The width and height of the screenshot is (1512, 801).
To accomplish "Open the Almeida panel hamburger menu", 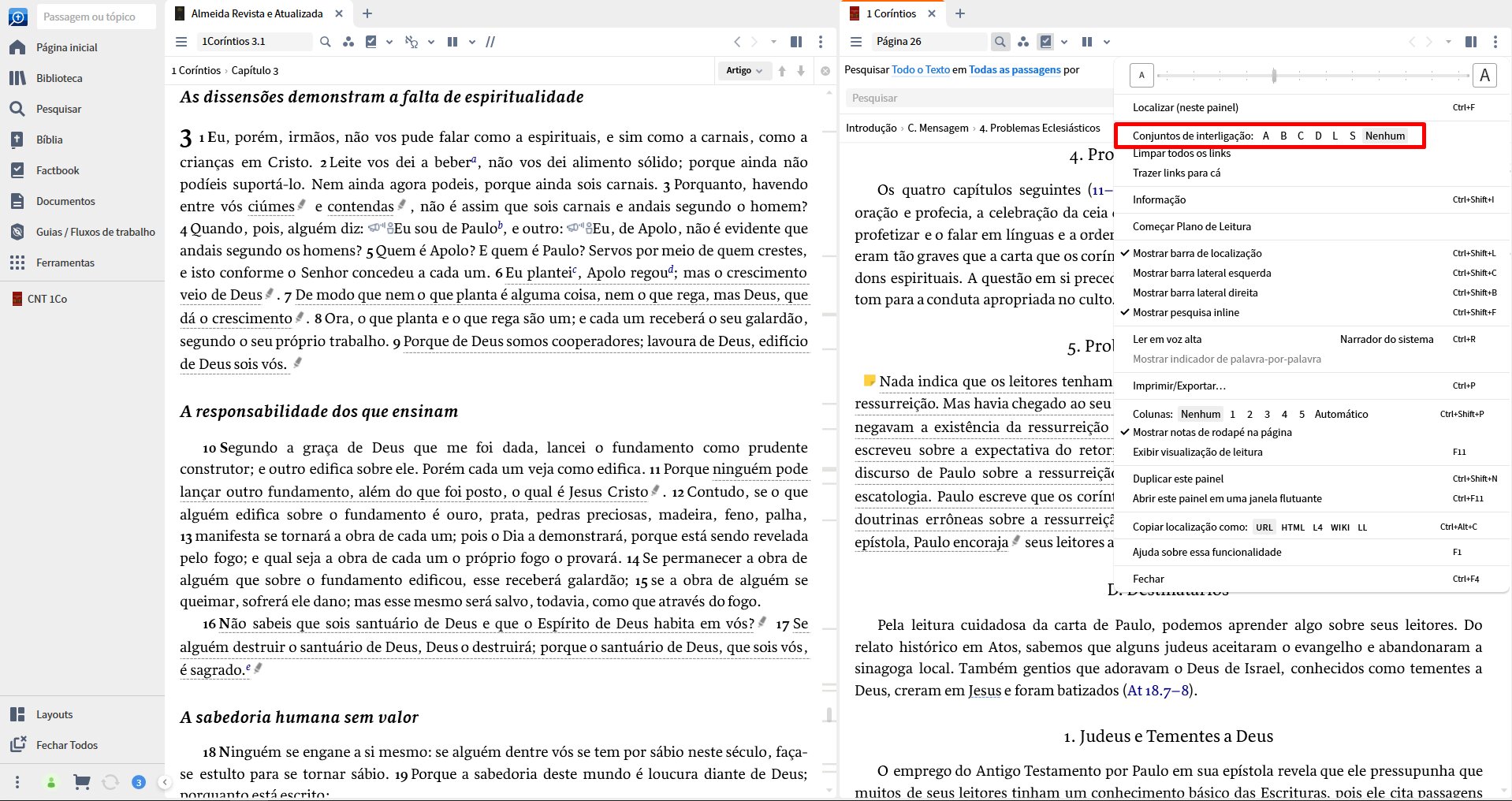I will (x=181, y=42).
